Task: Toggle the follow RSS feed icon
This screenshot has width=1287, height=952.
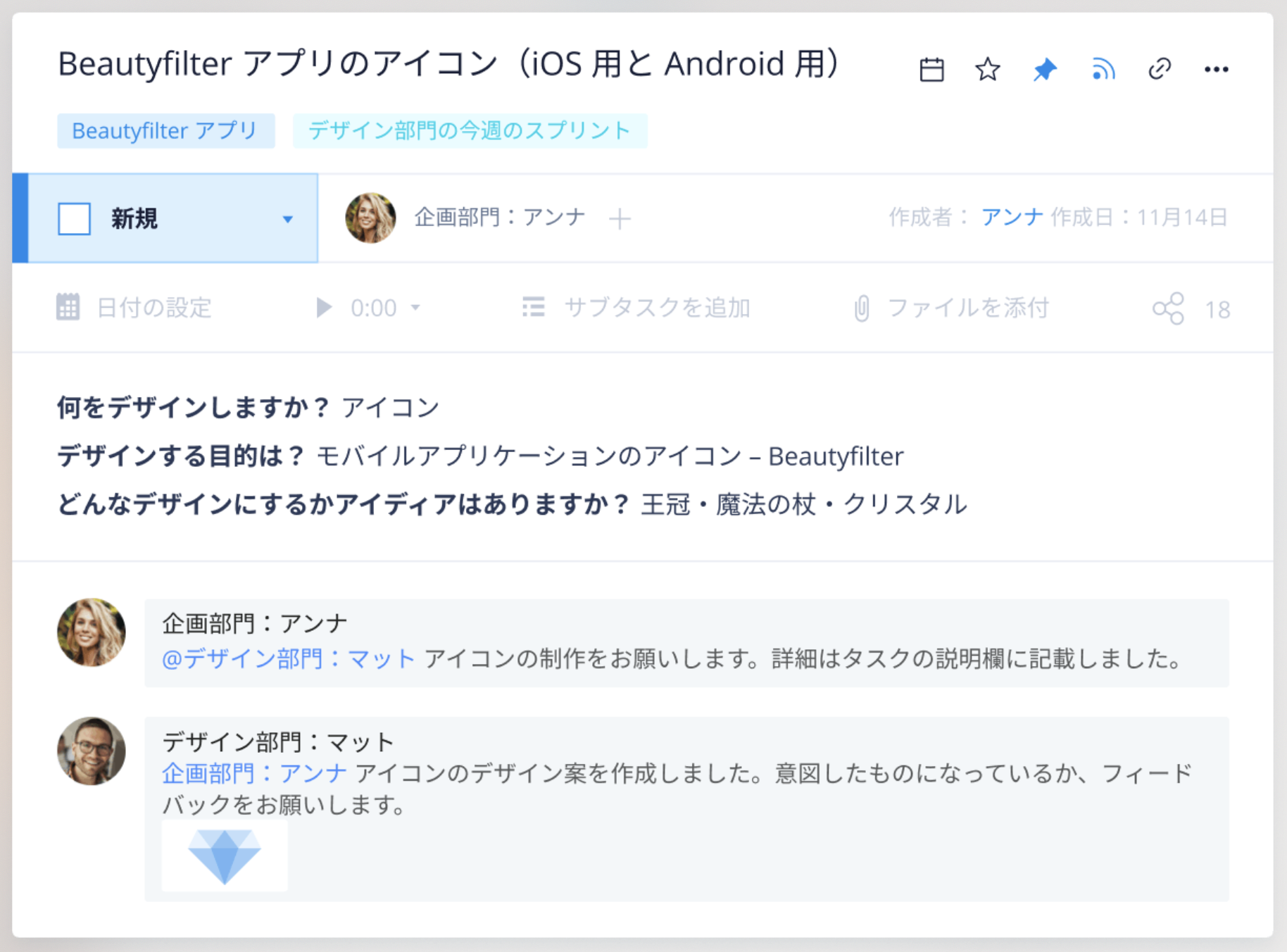Action: (1103, 69)
